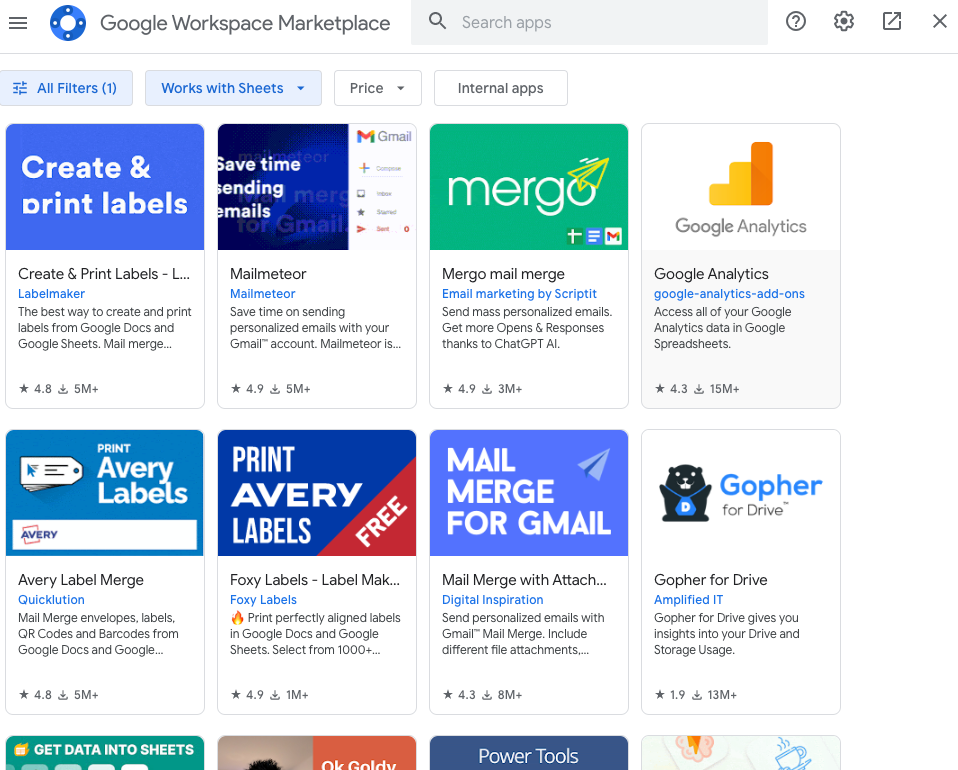The image size is (958, 770).
Task: Open Marketplace in new window icon
Action: pos(892,21)
